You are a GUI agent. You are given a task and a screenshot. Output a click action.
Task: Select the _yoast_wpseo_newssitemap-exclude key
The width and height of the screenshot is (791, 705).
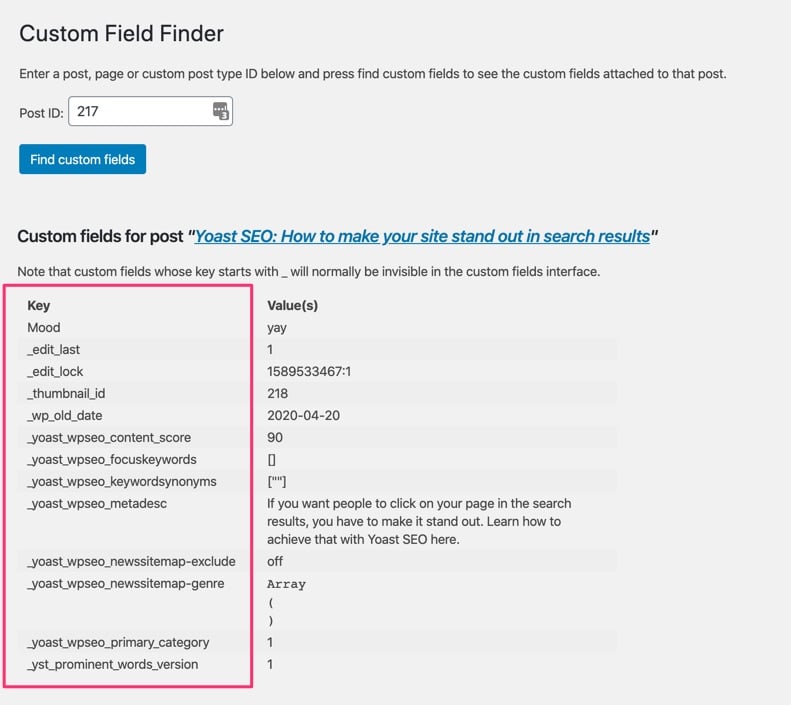pyautogui.click(x=132, y=561)
